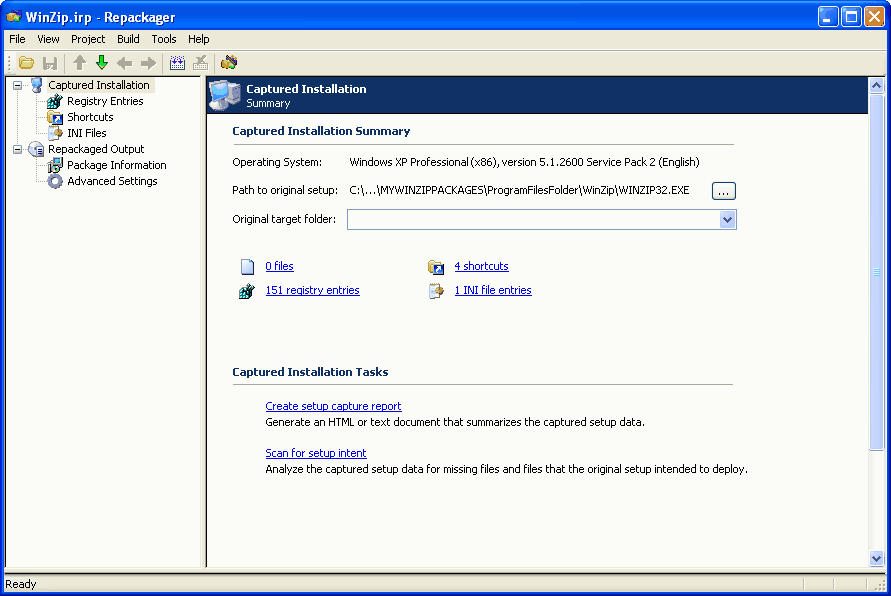Screen dimensions: 891x596
Task: Click the vertical scrollbar down arrow
Action: (877, 559)
